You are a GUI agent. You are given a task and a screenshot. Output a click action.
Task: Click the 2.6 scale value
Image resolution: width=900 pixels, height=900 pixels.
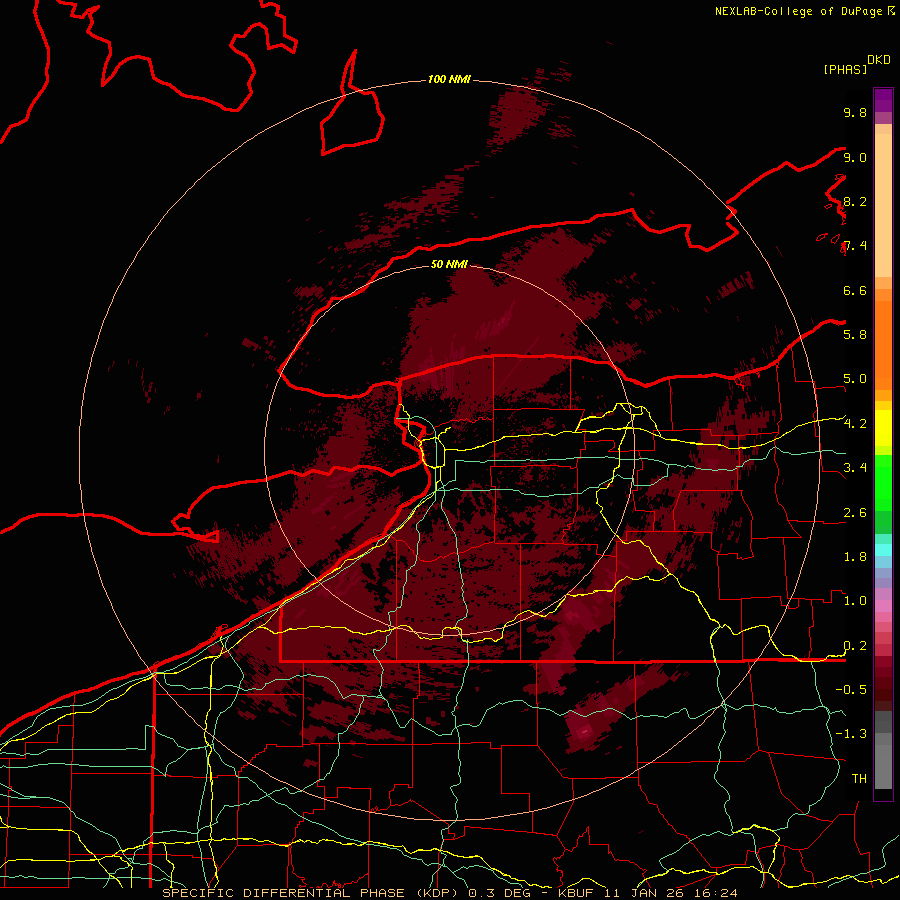855,513
